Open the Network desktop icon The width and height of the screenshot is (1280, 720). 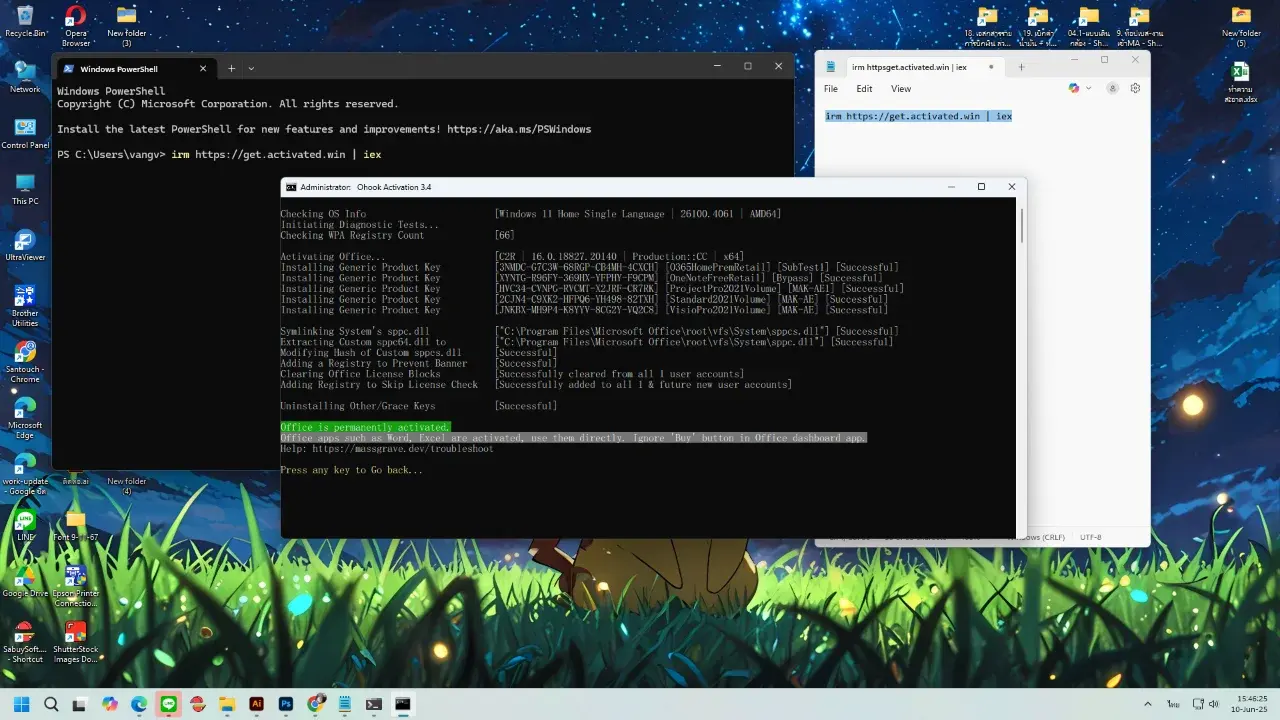click(25, 77)
